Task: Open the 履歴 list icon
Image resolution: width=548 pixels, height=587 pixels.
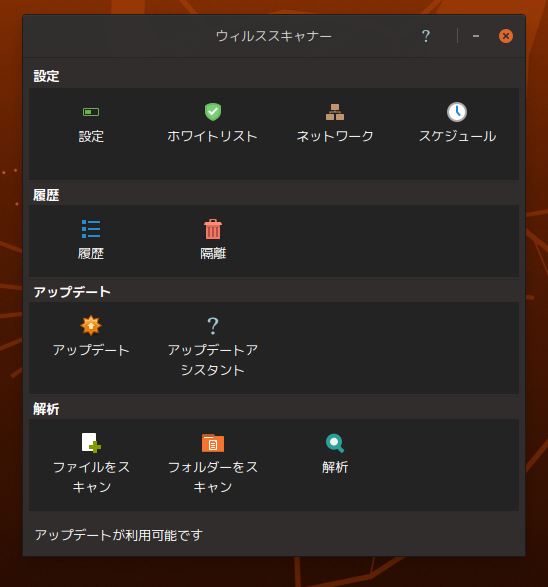Action: pos(91,229)
